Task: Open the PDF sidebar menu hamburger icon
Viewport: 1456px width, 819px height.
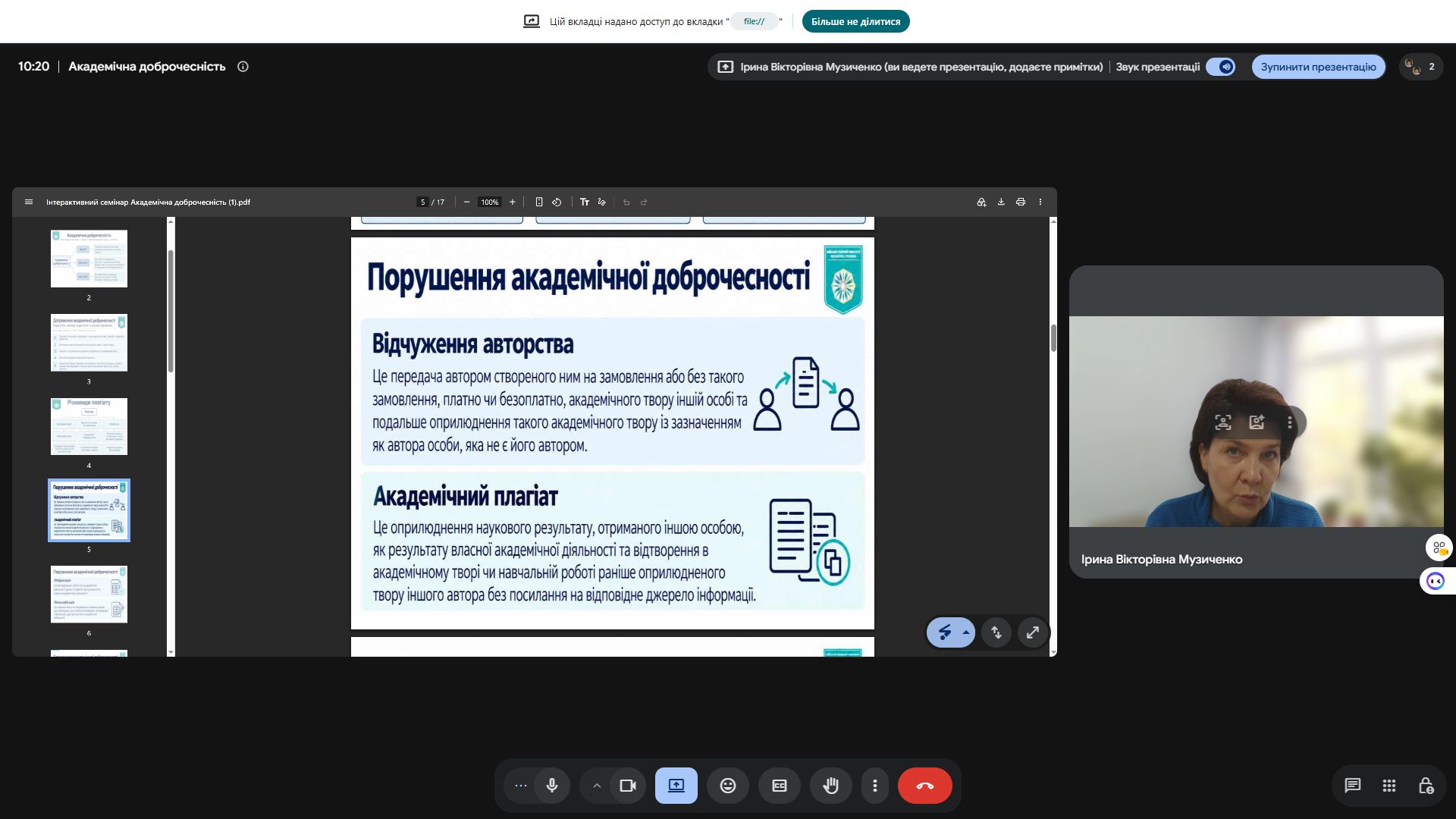Action: pyautogui.click(x=29, y=202)
